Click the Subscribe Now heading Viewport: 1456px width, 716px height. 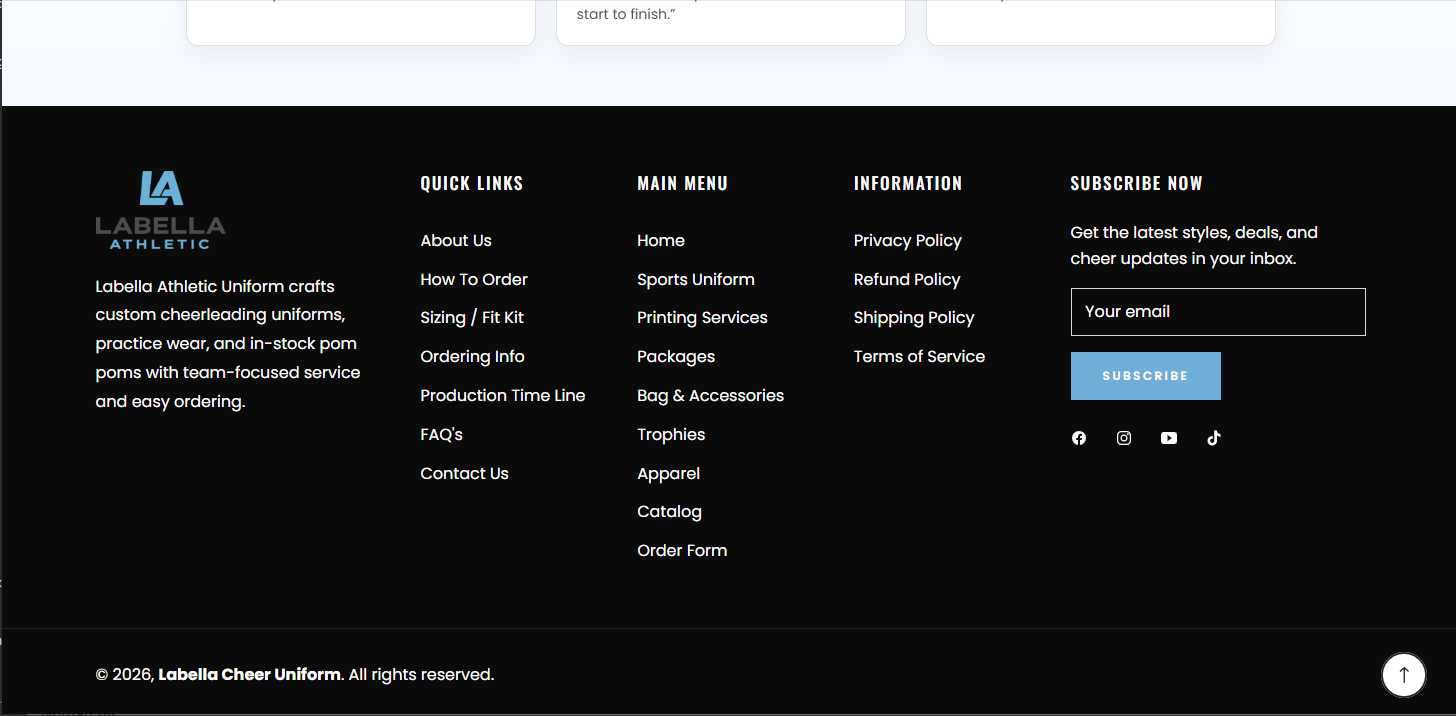1137,183
